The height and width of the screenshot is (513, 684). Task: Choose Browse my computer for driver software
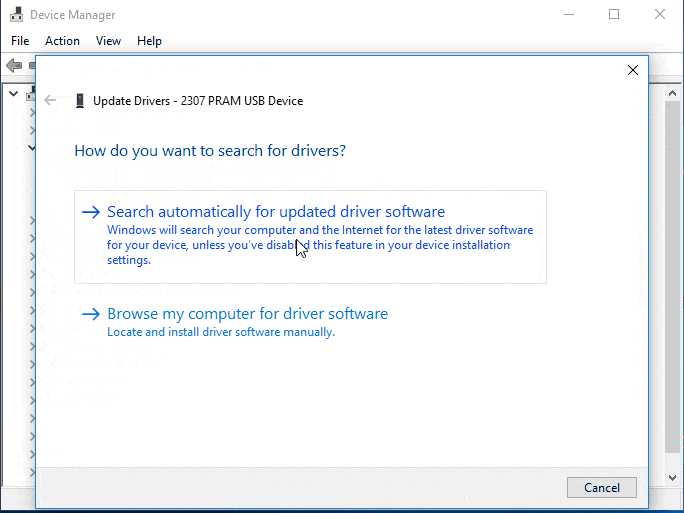[x=247, y=314]
